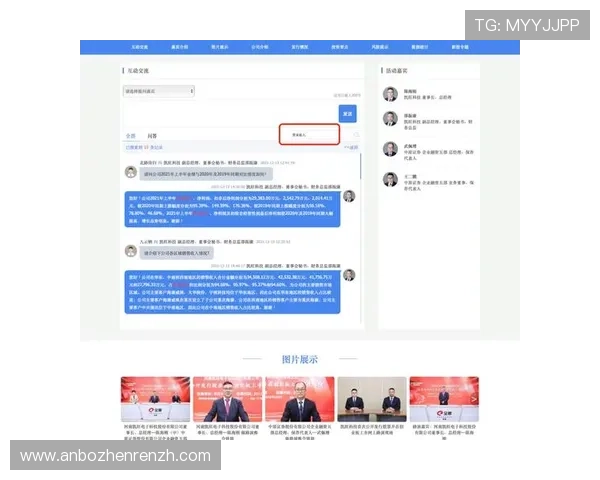
Task: Open the 公司介绍 navigation item
Action: [x=260, y=47]
